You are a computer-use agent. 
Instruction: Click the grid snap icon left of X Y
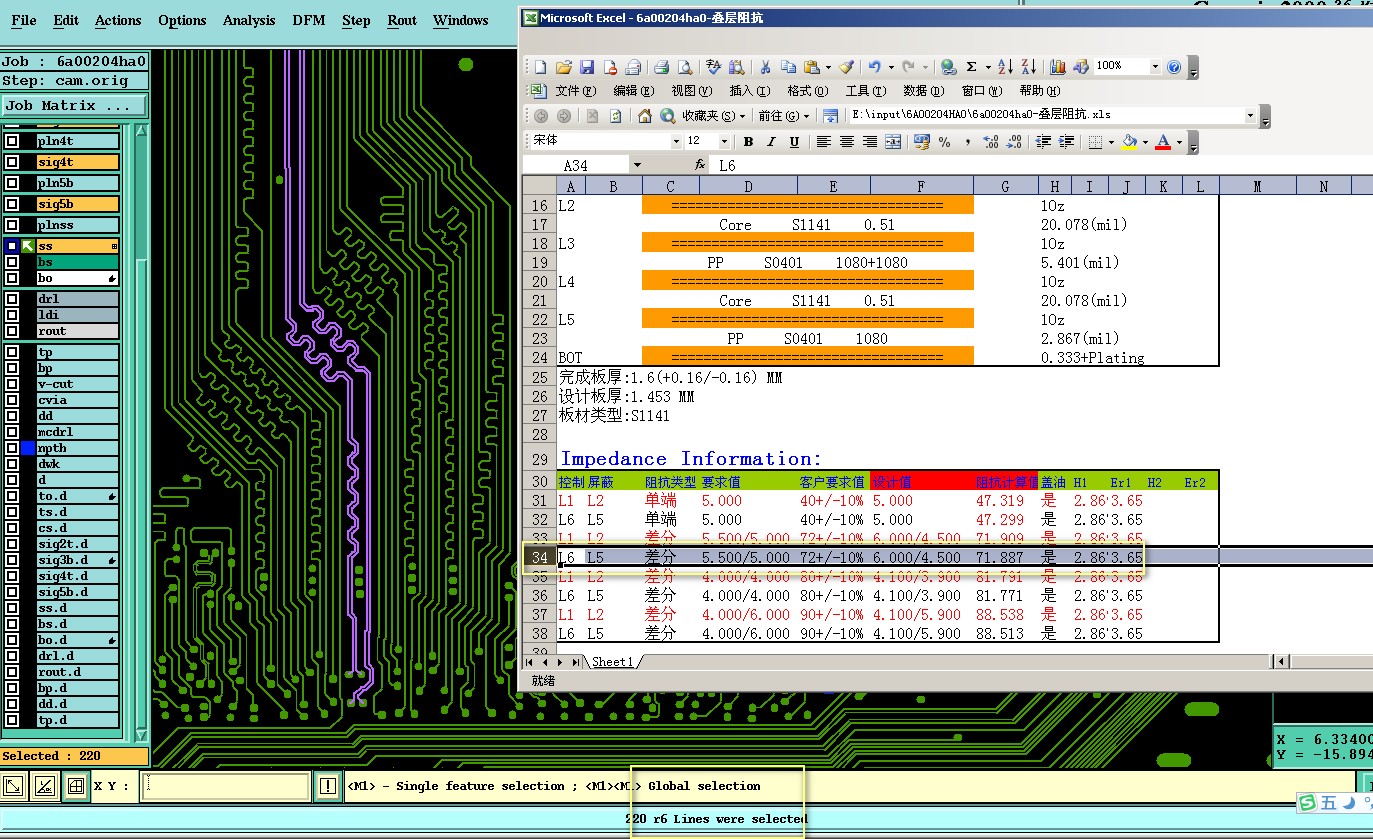click(75, 786)
